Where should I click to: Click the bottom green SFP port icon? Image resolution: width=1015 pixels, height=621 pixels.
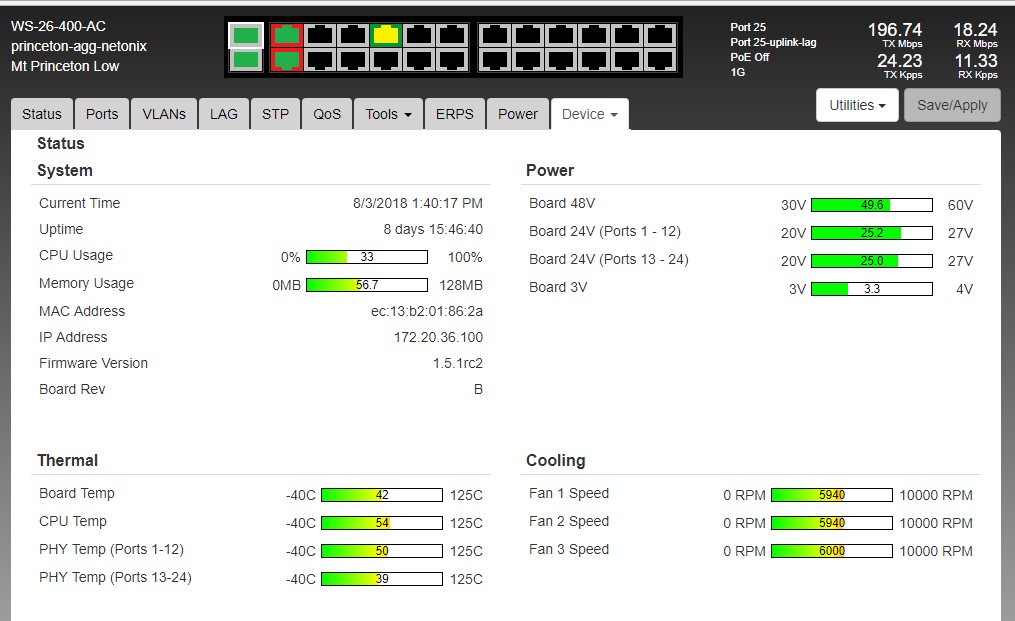246,60
